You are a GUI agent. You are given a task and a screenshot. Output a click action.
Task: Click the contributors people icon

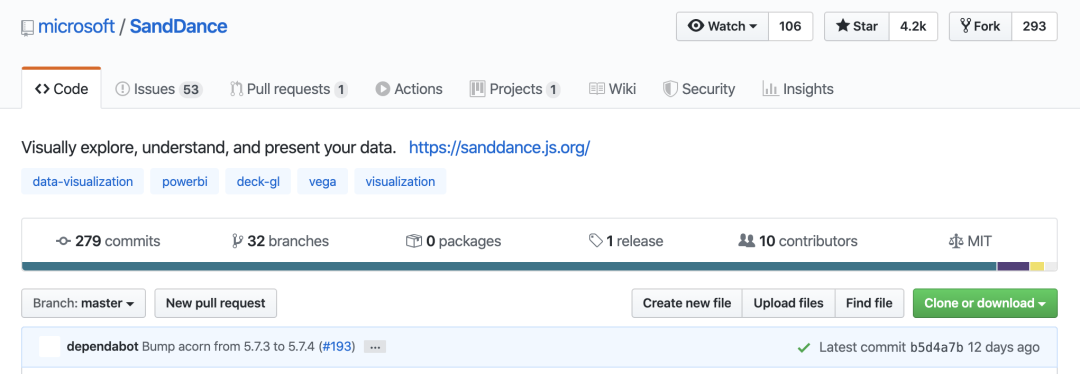click(747, 241)
